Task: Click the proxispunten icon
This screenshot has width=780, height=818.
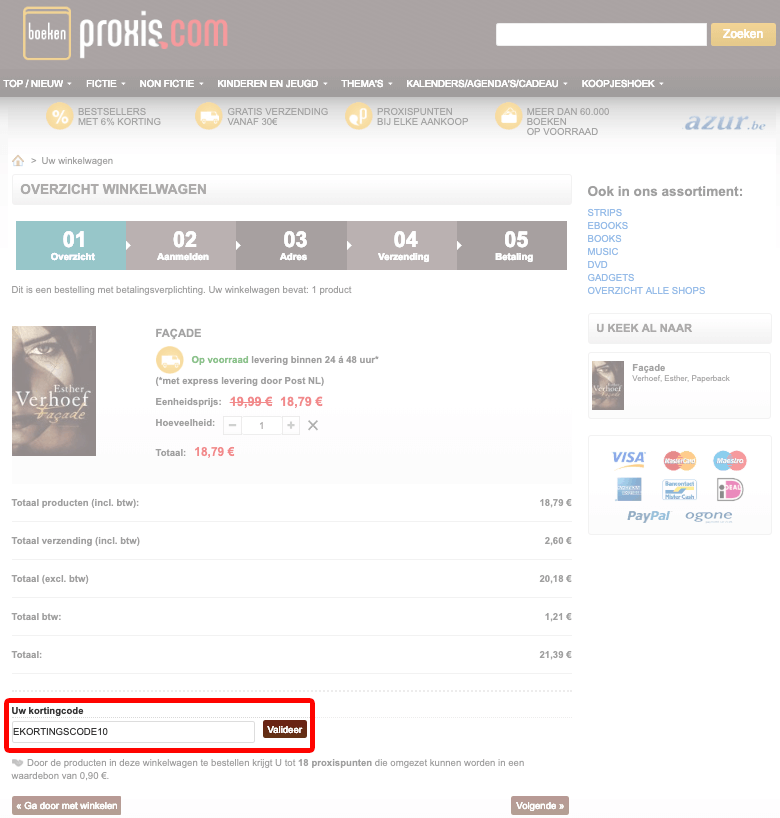Action: pos(358,116)
